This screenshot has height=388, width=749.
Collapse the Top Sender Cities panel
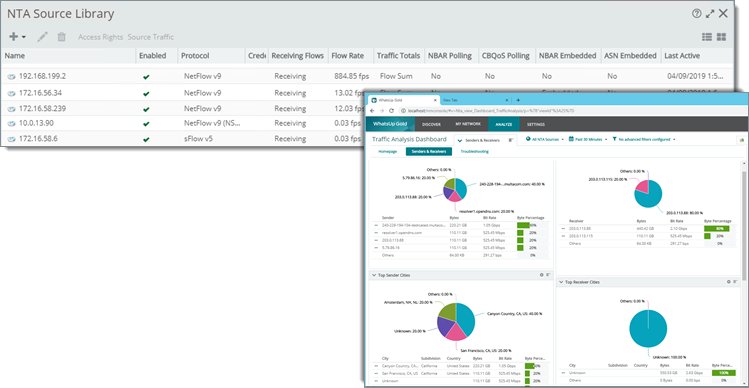[373, 275]
